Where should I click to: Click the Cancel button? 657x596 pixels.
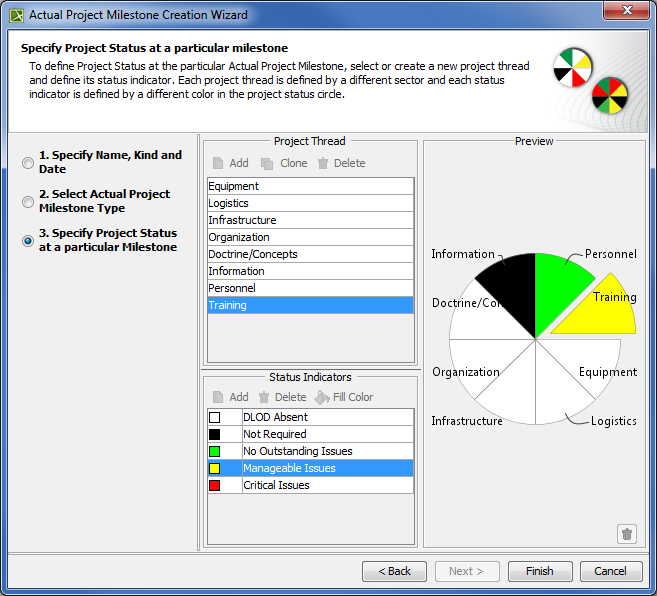[610, 571]
